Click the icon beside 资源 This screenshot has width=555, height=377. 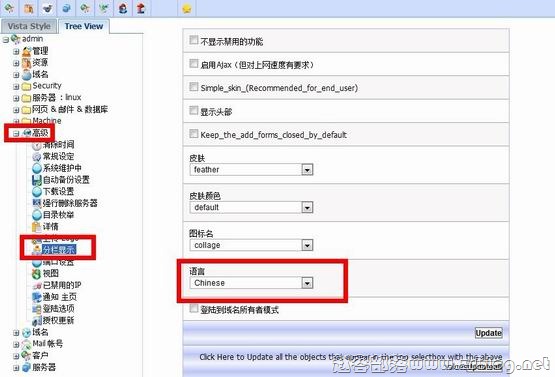coord(27,63)
